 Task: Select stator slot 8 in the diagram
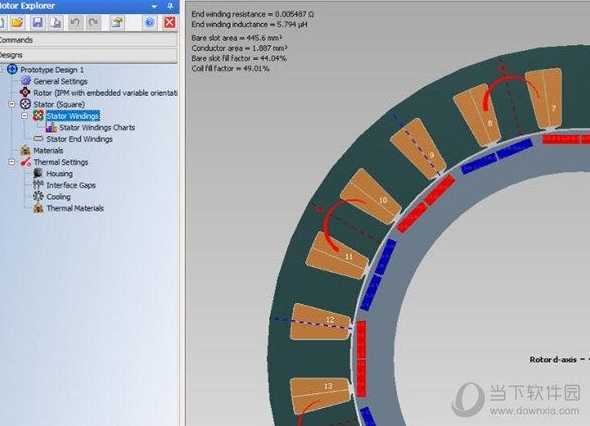tap(478, 115)
